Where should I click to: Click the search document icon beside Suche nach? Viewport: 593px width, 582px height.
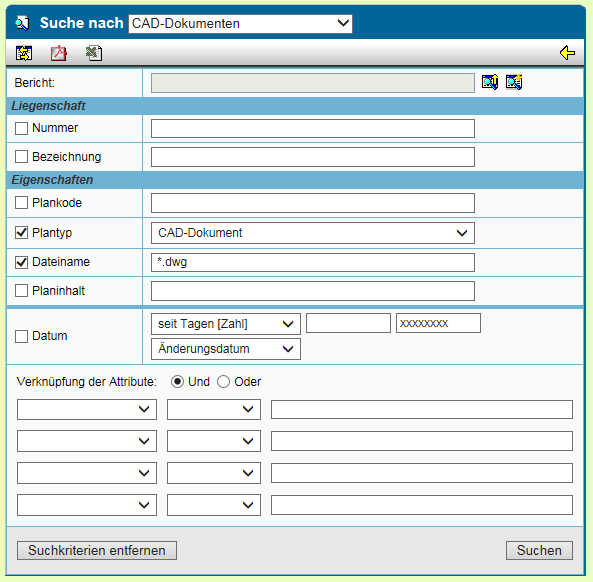22,23
